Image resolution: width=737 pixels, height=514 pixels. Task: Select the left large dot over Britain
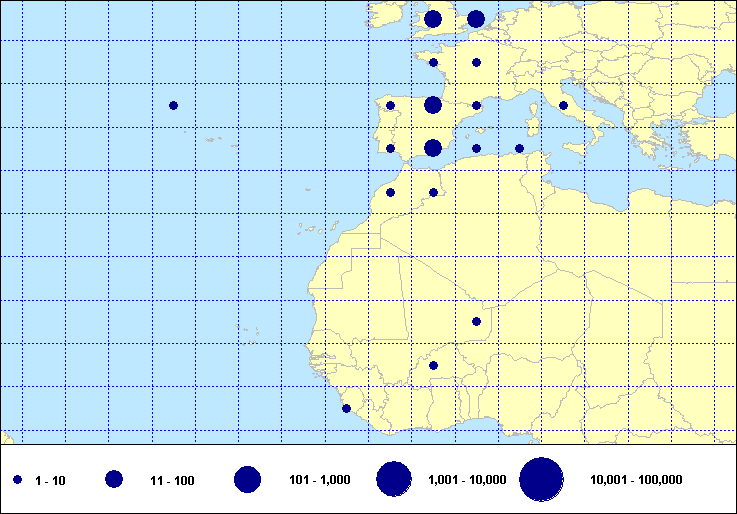(433, 19)
